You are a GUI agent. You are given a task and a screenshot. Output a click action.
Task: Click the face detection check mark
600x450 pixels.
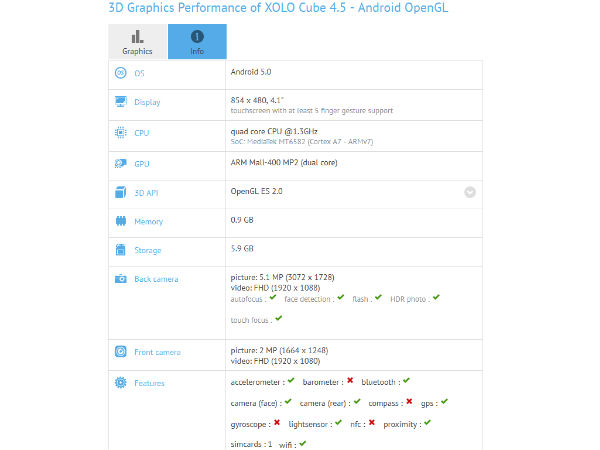[x=341, y=297]
